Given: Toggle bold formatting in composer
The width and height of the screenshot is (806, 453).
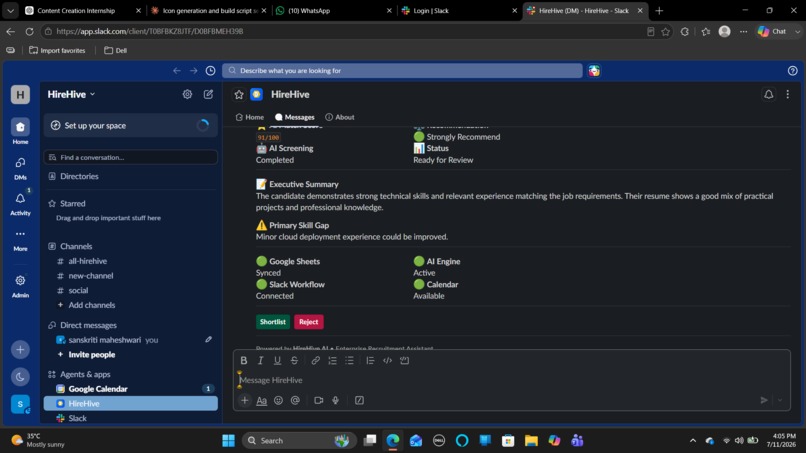Looking at the screenshot, I should pyautogui.click(x=244, y=360).
